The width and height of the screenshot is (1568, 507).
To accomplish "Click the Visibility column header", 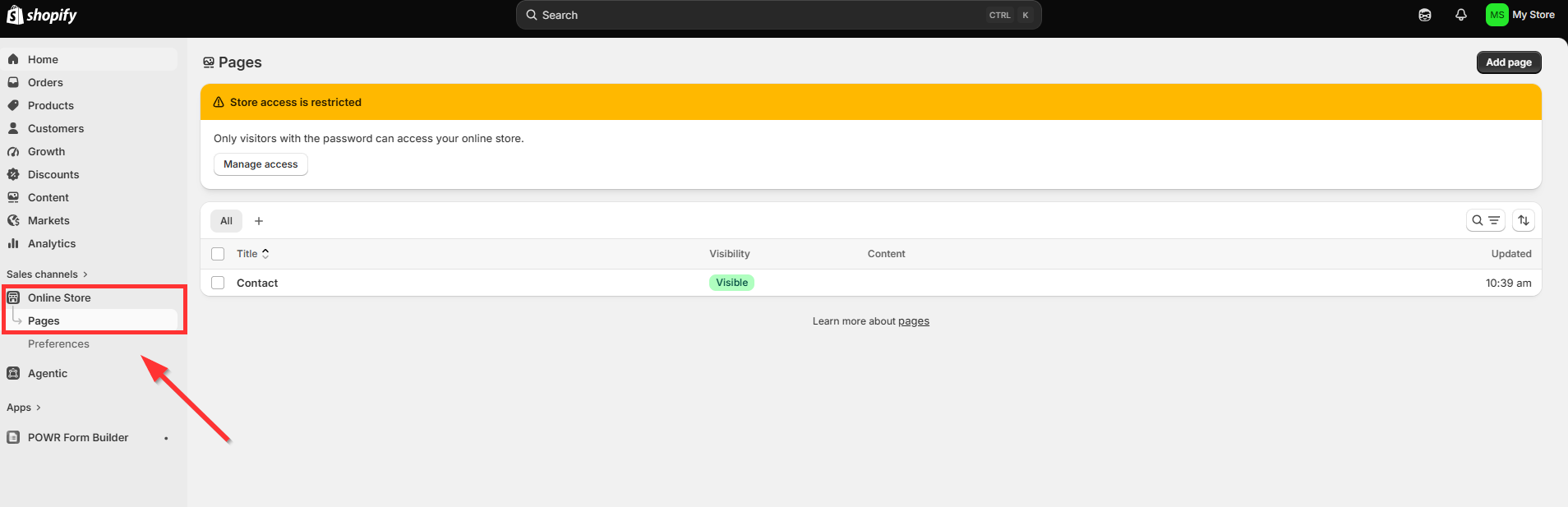I will [x=730, y=254].
